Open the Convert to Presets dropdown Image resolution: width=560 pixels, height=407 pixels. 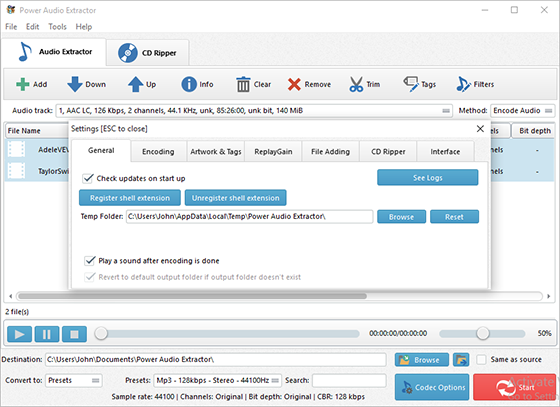[x=74, y=381]
